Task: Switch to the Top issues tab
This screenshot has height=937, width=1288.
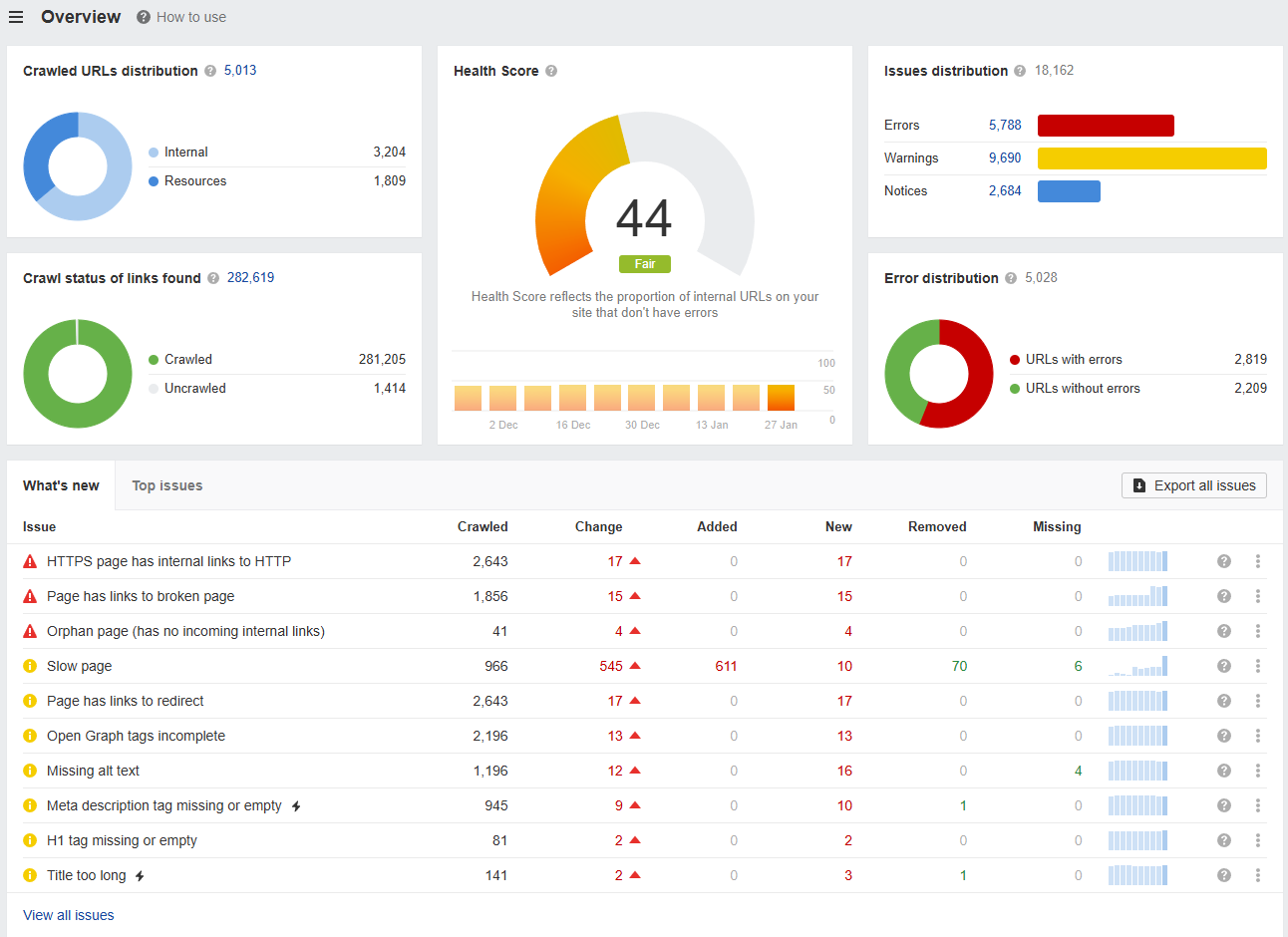Action: point(167,485)
